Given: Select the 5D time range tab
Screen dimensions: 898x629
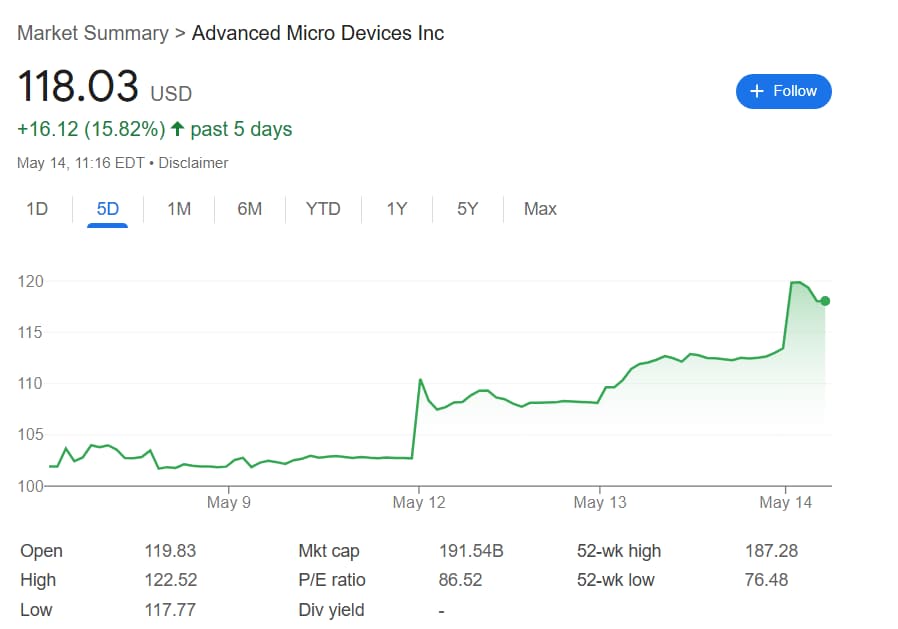Looking at the screenshot, I should (107, 209).
